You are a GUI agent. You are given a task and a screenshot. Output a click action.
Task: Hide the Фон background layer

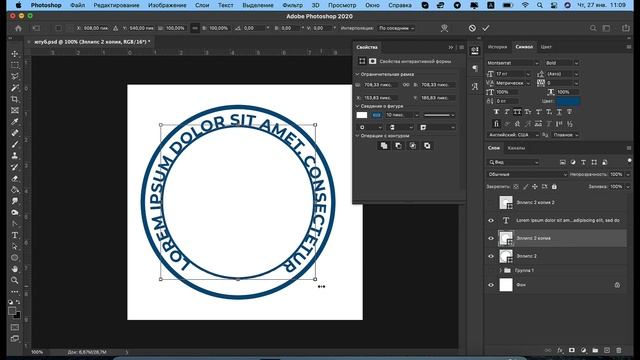coord(491,285)
